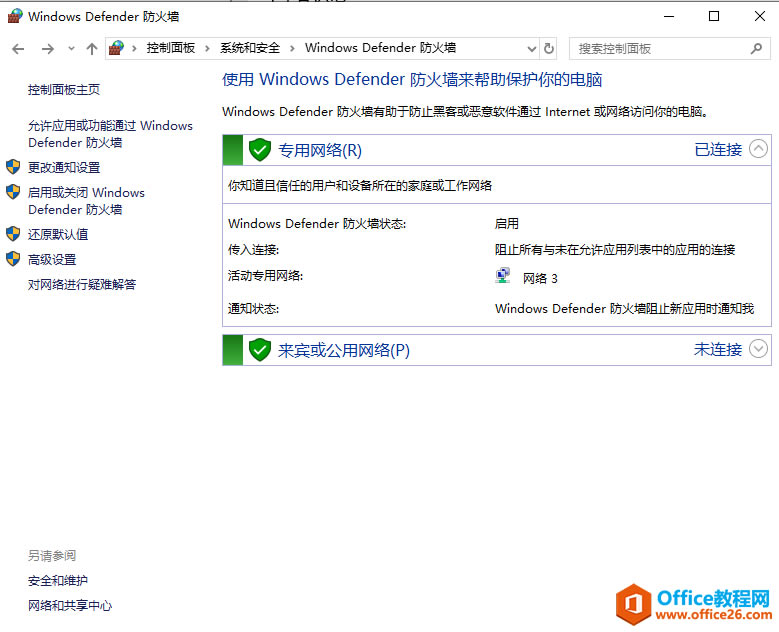This screenshot has height=632, width=779.
Task: Open 启用或关闭 Windows Defender 防火墙
Action: [86, 201]
